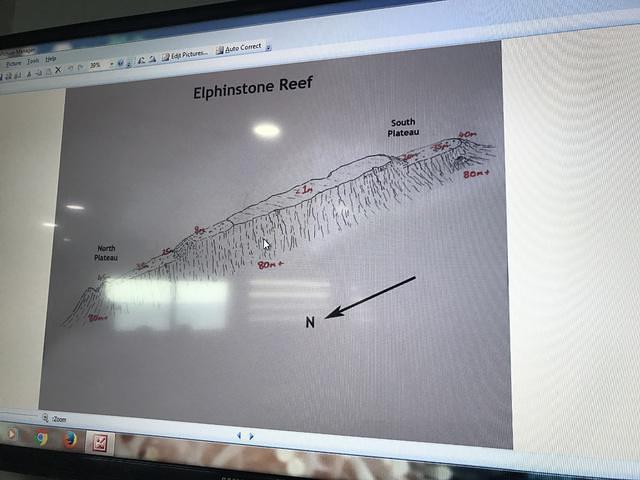This screenshot has width=640, height=480.
Task: Open the media player taskbar icon
Action: click(12, 434)
